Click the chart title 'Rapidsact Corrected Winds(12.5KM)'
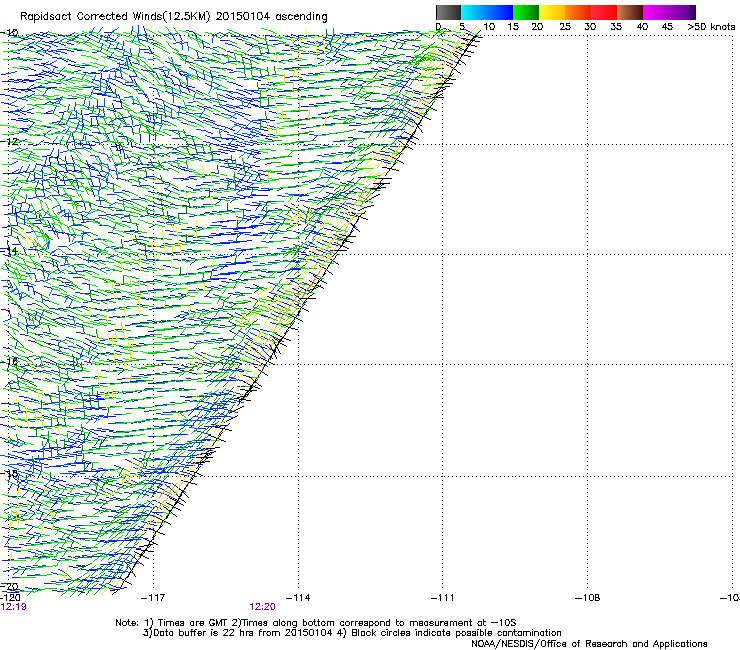This screenshot has width=740, height=650. click(115, 17)
